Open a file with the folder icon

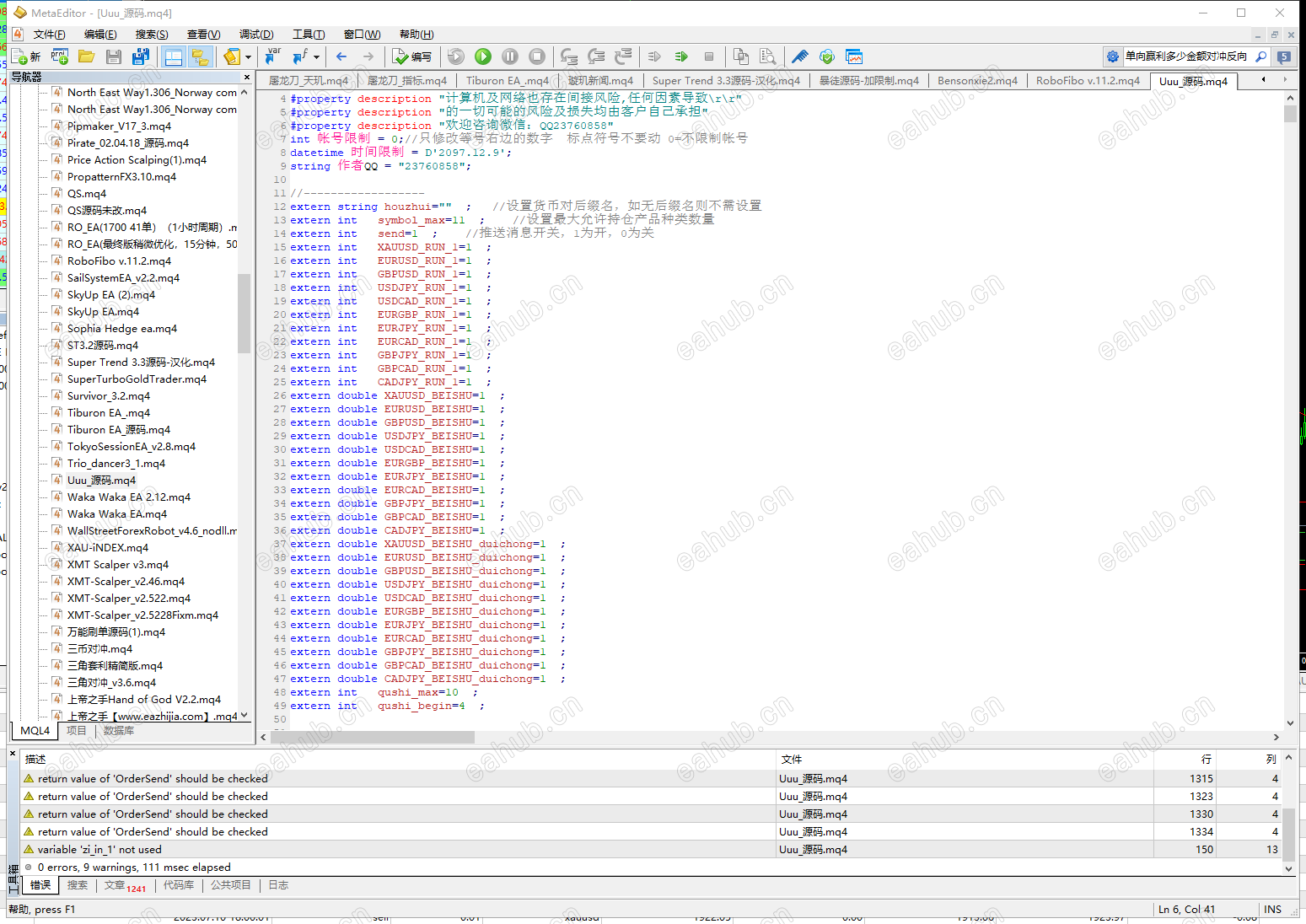tap(86, 56)
